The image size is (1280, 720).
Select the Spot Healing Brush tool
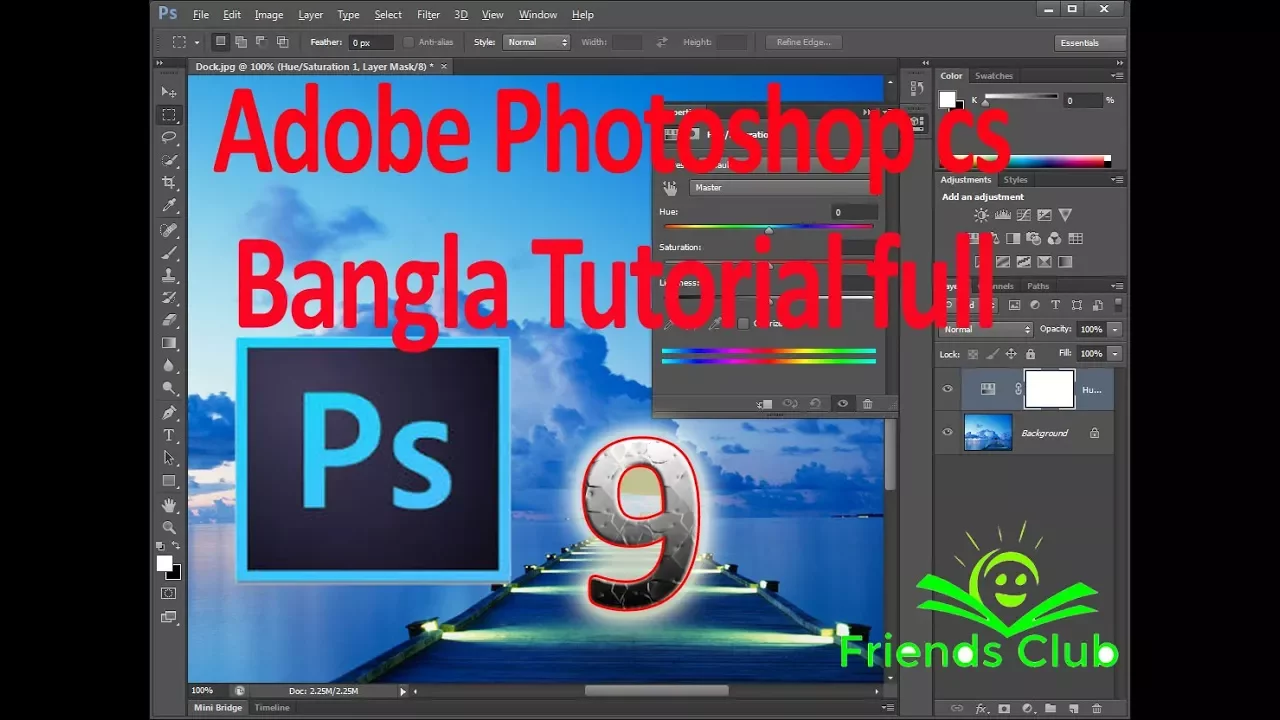coord(169,230)
